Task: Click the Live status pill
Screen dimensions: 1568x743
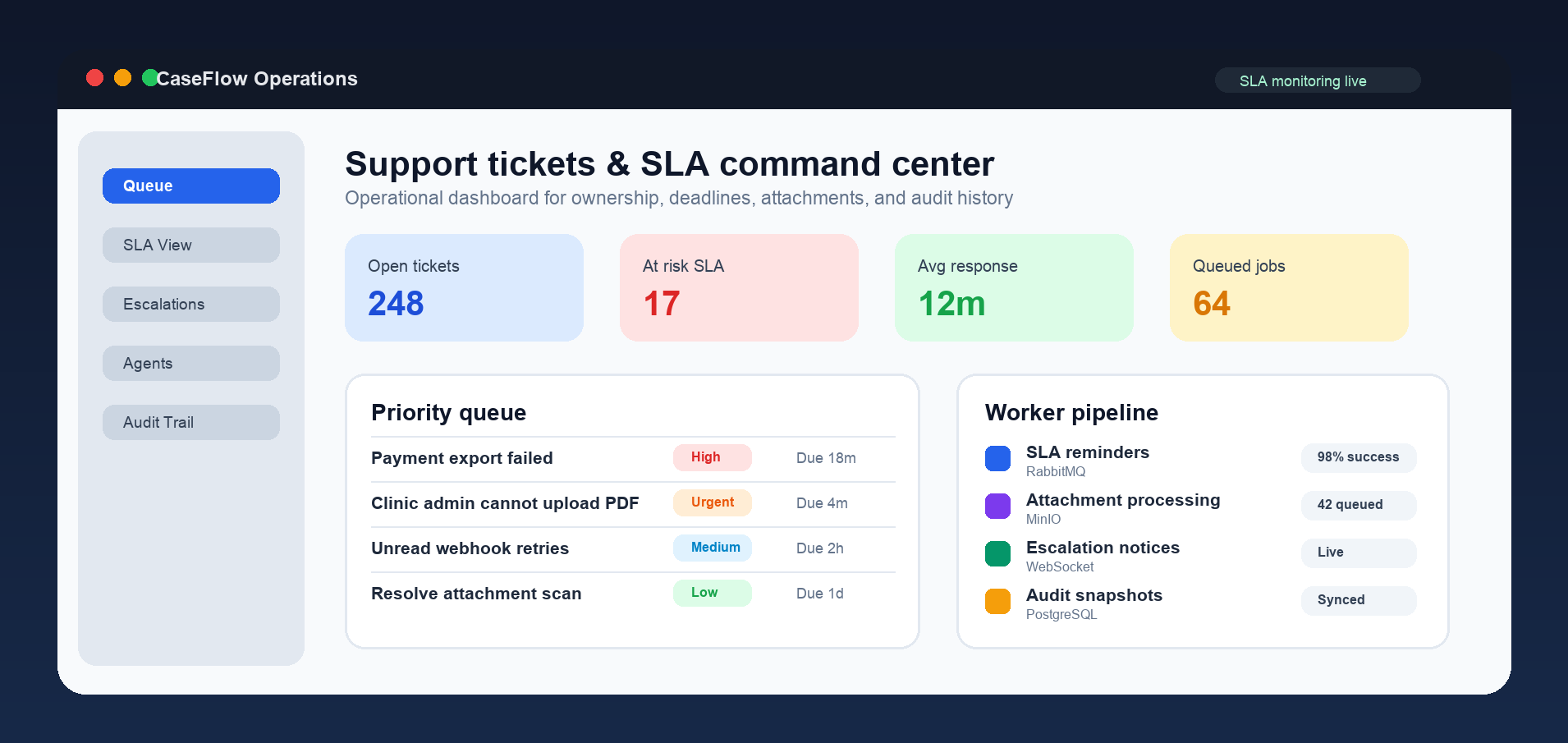Action: tap(1359, 553)
